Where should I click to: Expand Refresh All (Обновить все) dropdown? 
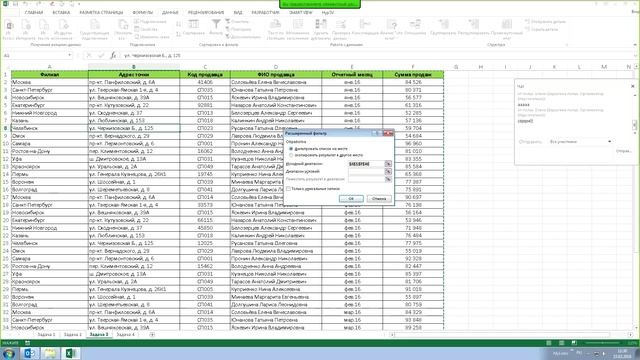pyautogui.click(x=122, y=29)
